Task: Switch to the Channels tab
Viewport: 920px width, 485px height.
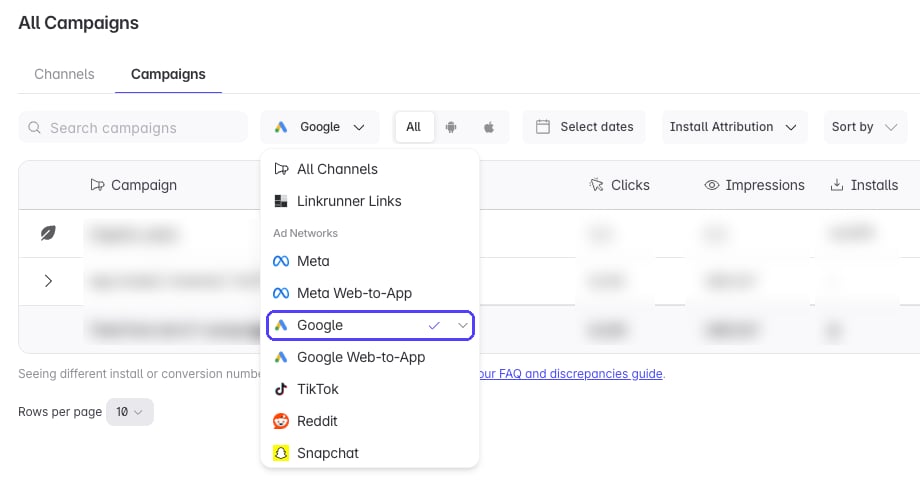Action: click(x=64, y=74)
